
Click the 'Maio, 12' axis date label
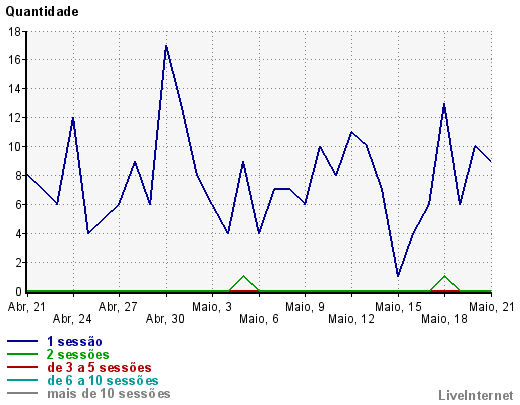351,319
